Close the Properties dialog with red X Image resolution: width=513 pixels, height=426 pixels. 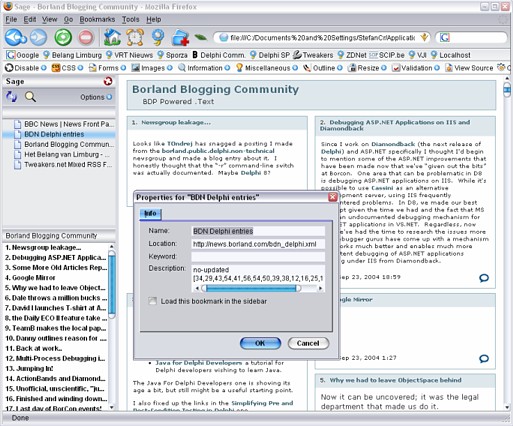[x=333, y=197]
